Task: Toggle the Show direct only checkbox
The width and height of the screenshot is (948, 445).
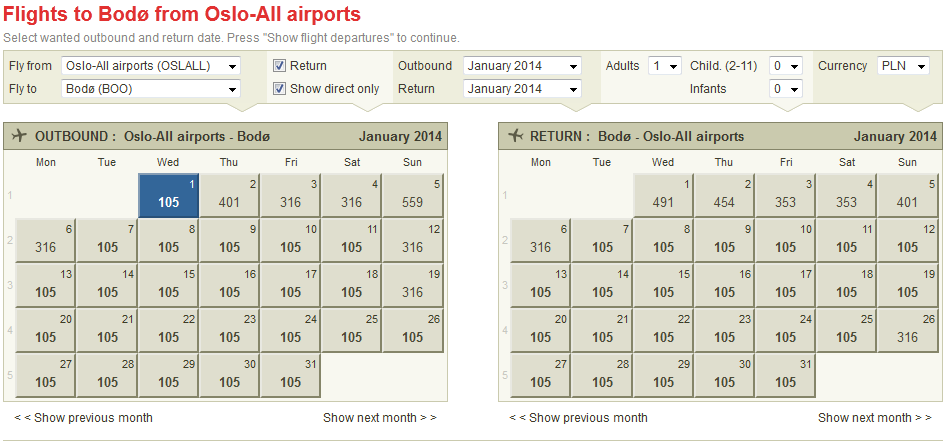Action: click(279, 88)
